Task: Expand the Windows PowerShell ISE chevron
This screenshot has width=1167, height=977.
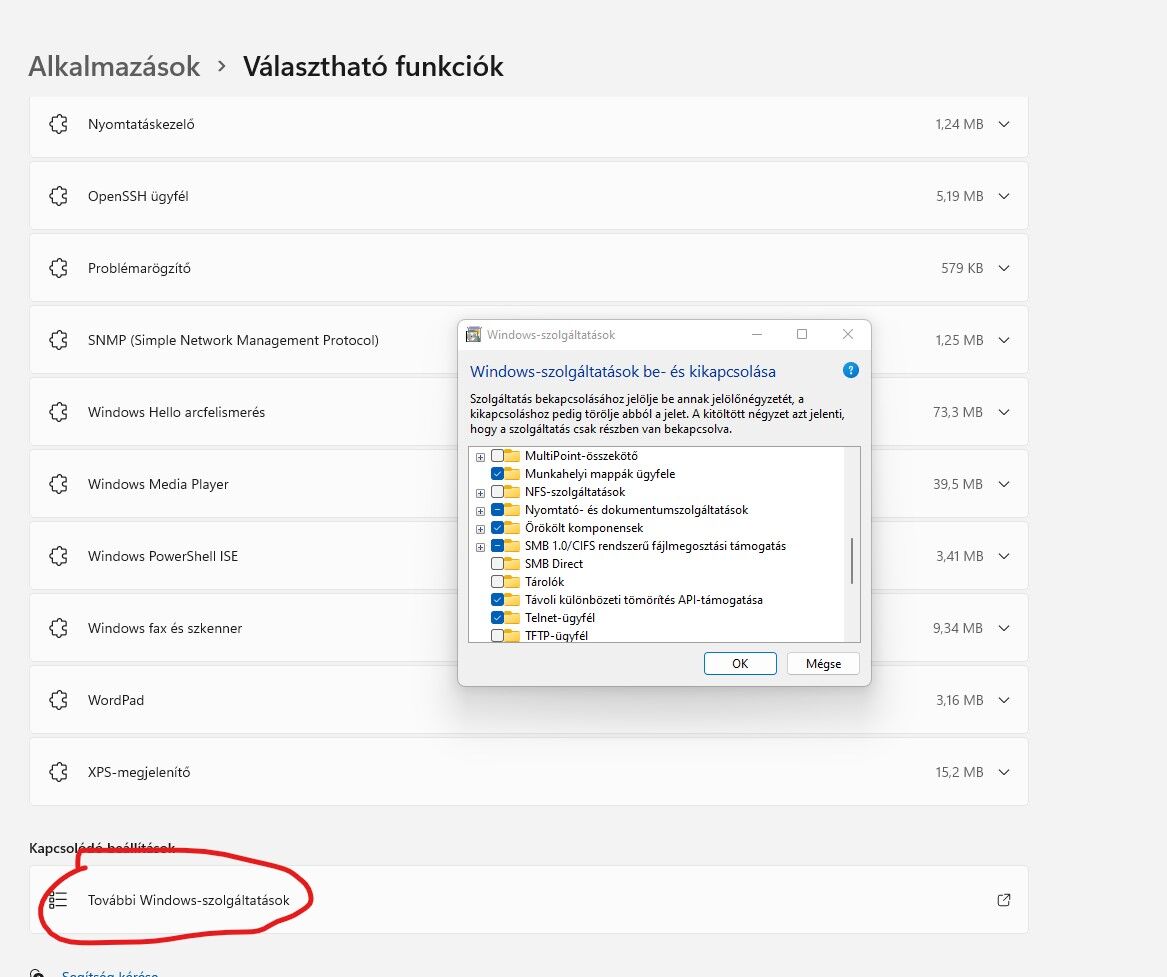Action: click(1003, 556)
